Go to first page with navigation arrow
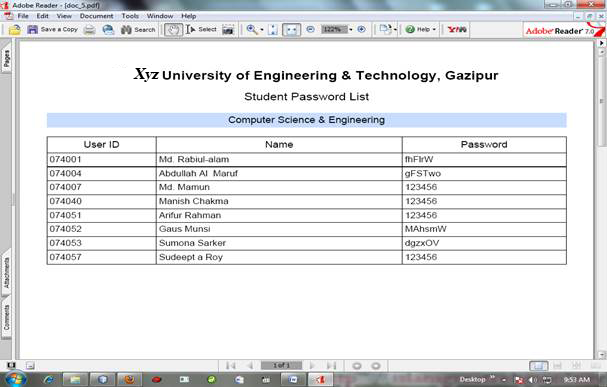This screenshot has height=387, width=607. tap(230, 366)
